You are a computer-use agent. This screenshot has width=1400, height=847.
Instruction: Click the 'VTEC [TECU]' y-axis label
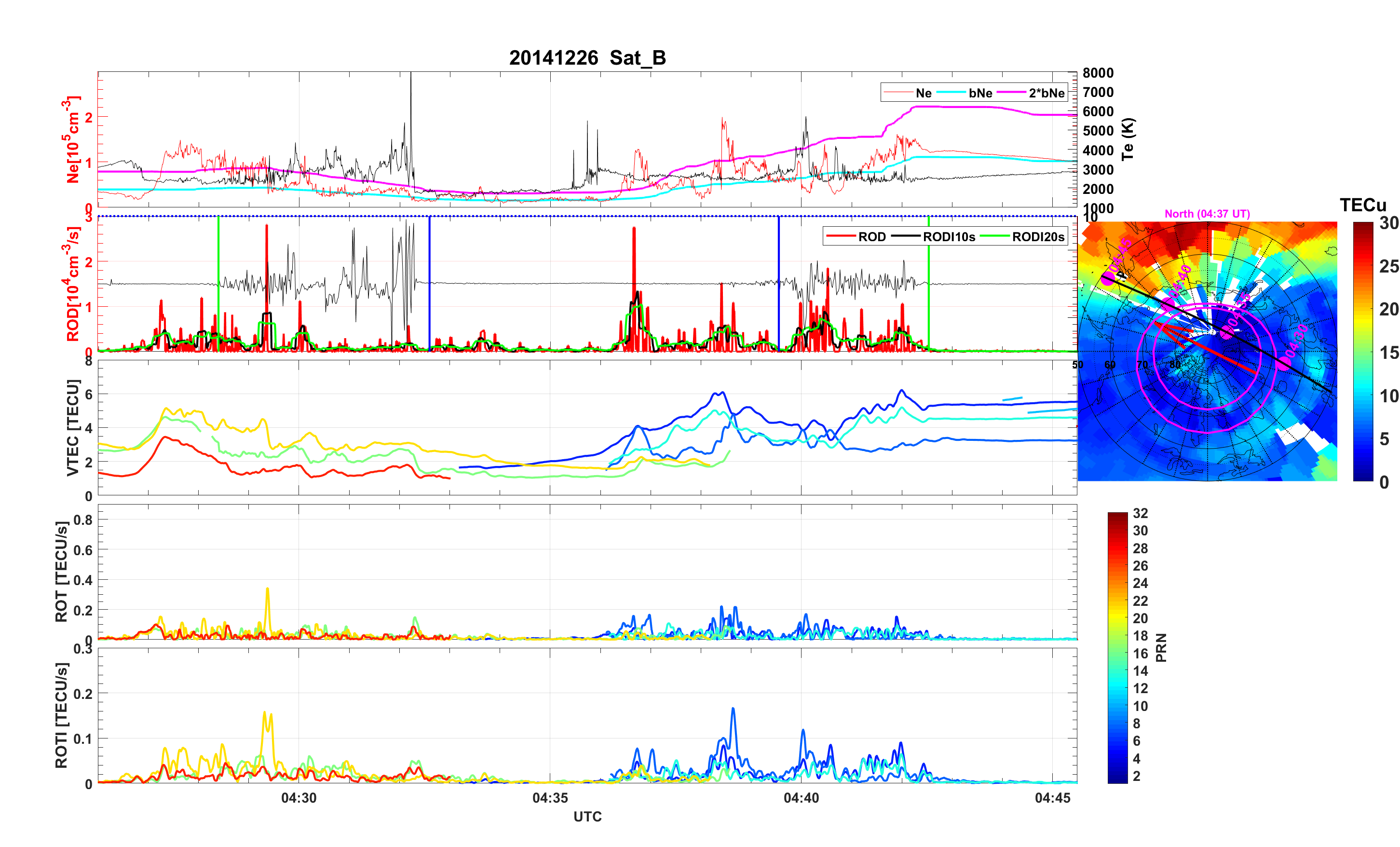coord(72,427)
